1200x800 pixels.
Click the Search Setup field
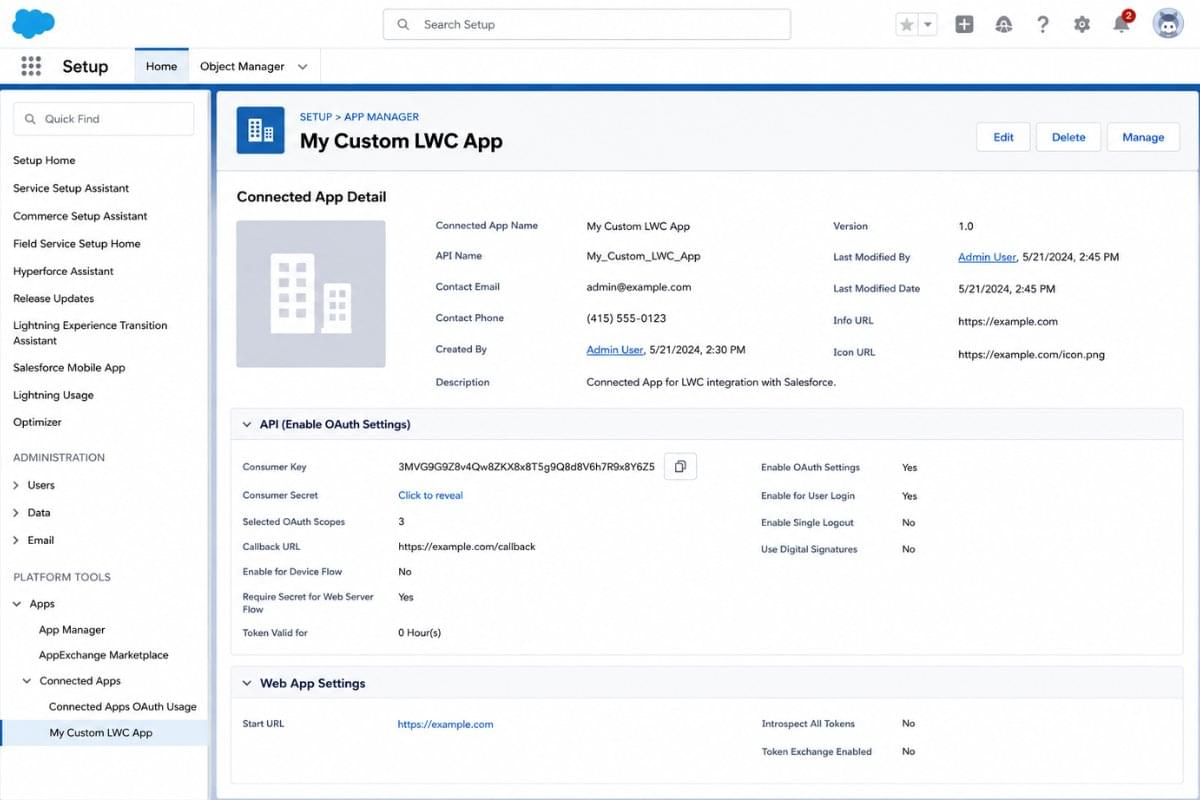pos(587,24)
